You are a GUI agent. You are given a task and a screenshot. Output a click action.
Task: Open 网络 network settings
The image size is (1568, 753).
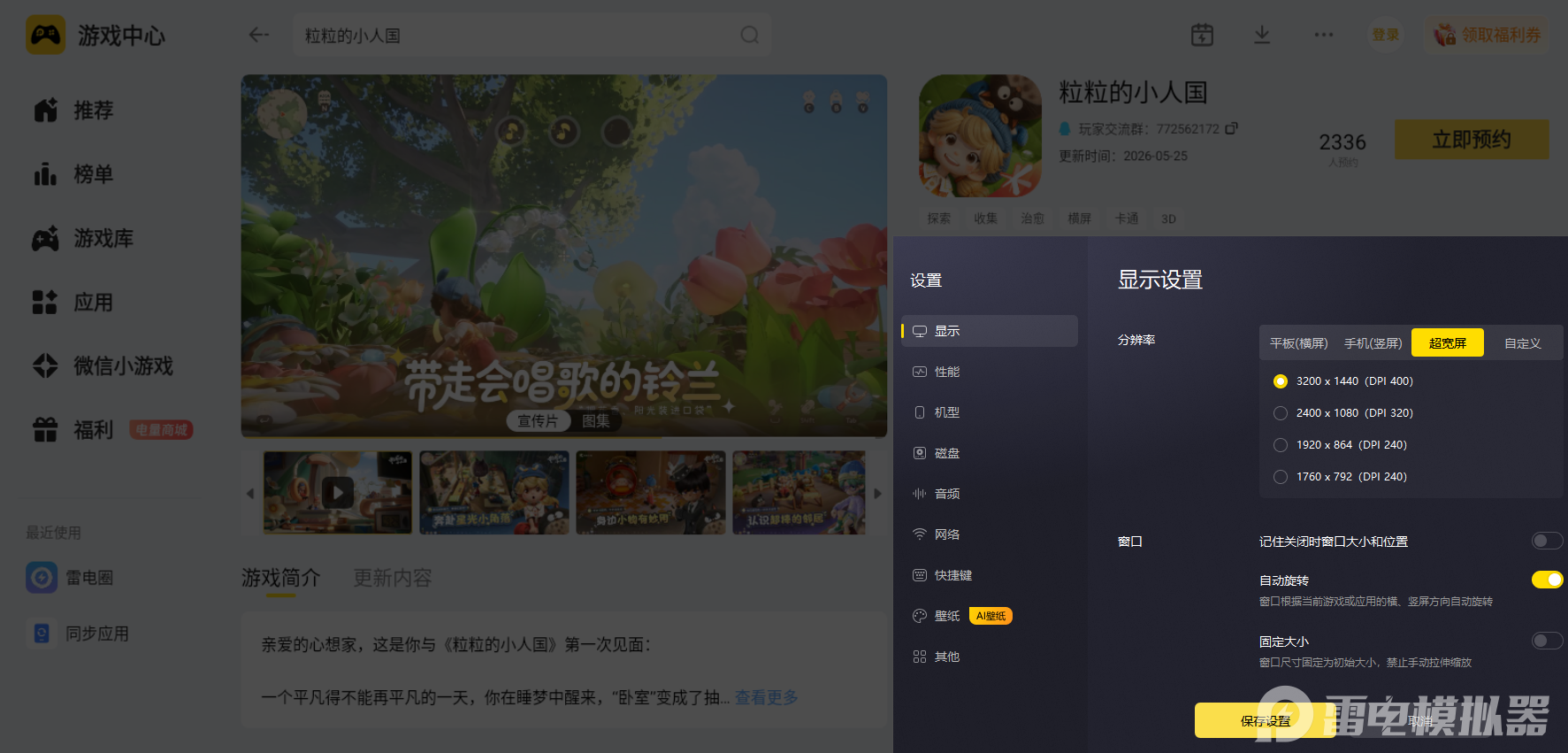pyautogui.click(x=989, y=534)
